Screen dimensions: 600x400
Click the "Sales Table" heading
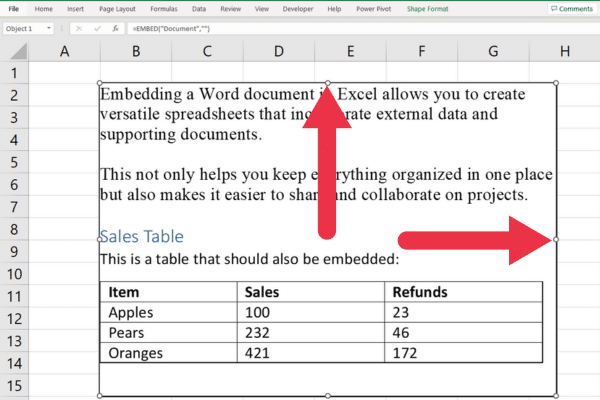click(x=142, y=236)
